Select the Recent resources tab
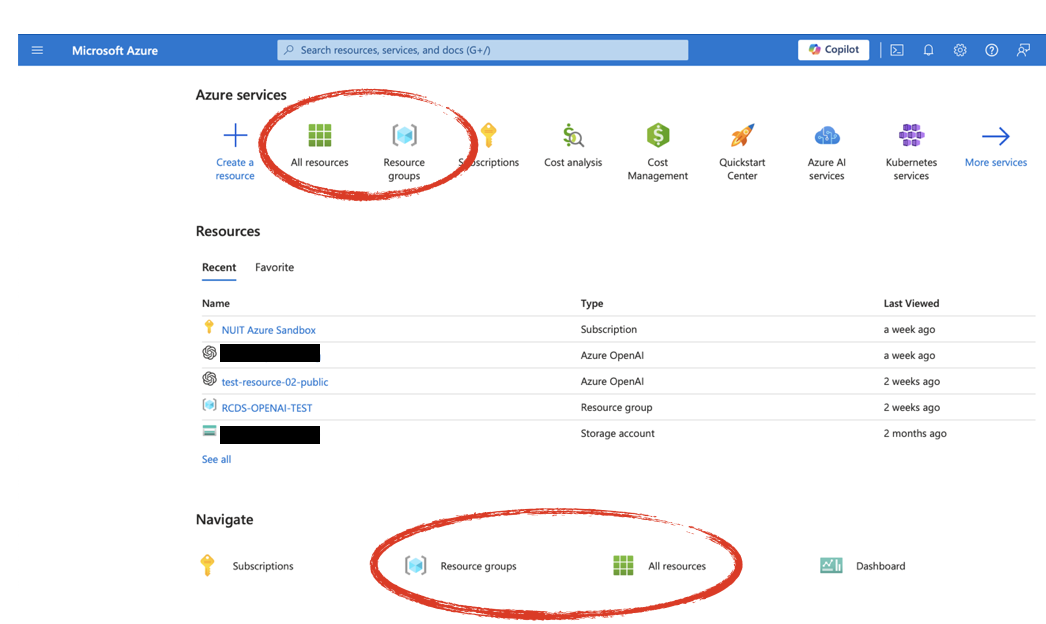The width and height of the screenshot is (1046, 624). [219, 267]
